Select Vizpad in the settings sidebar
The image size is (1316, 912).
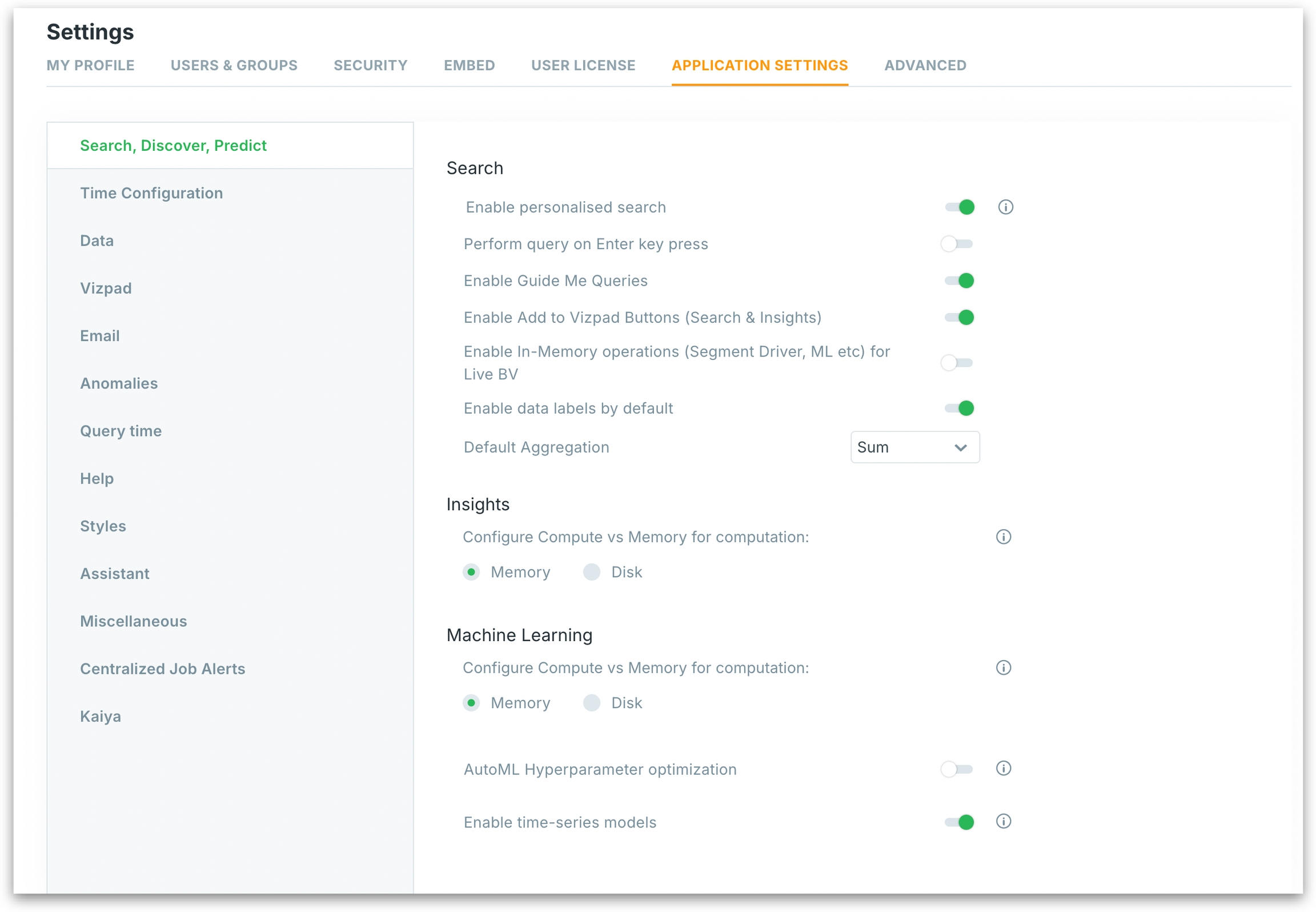106,288
